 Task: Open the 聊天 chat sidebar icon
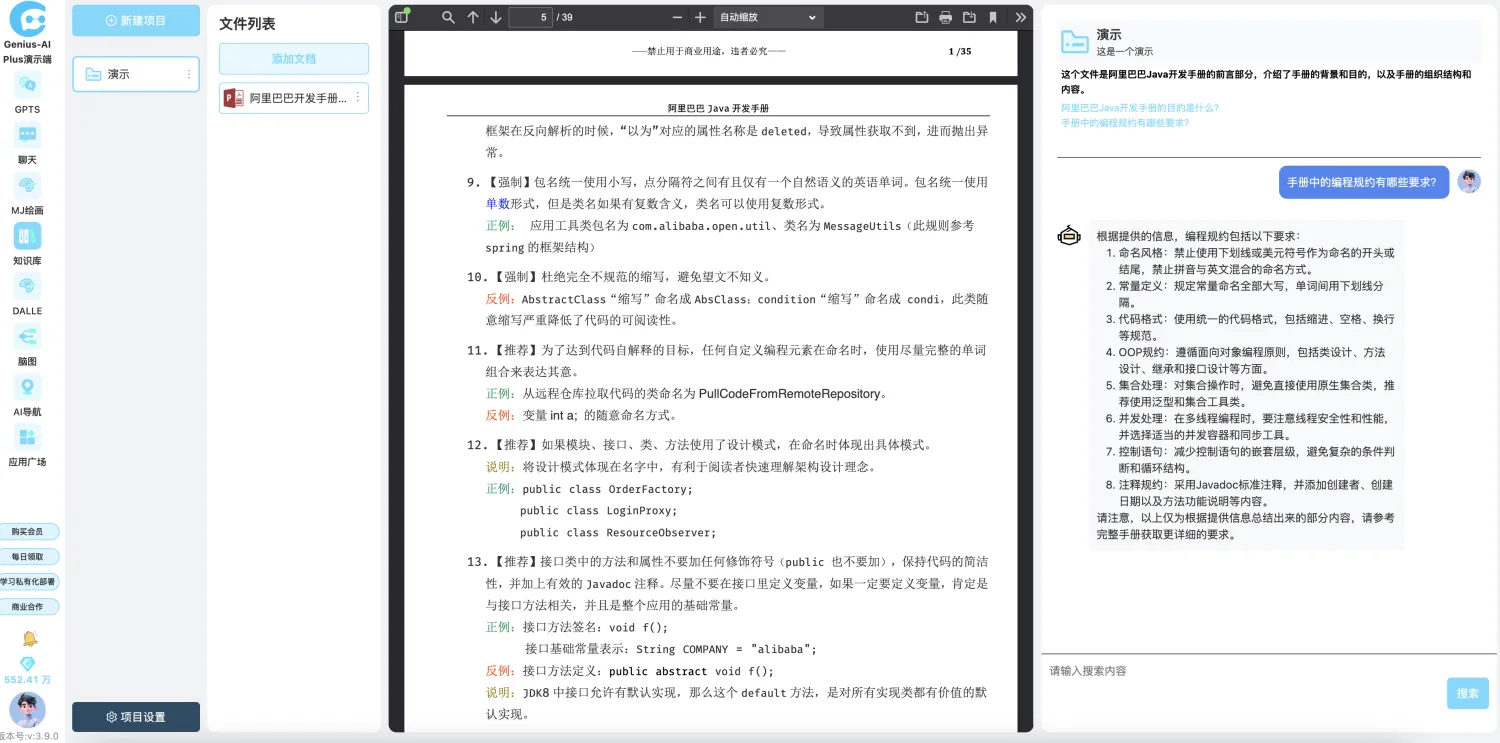[27, 135]
